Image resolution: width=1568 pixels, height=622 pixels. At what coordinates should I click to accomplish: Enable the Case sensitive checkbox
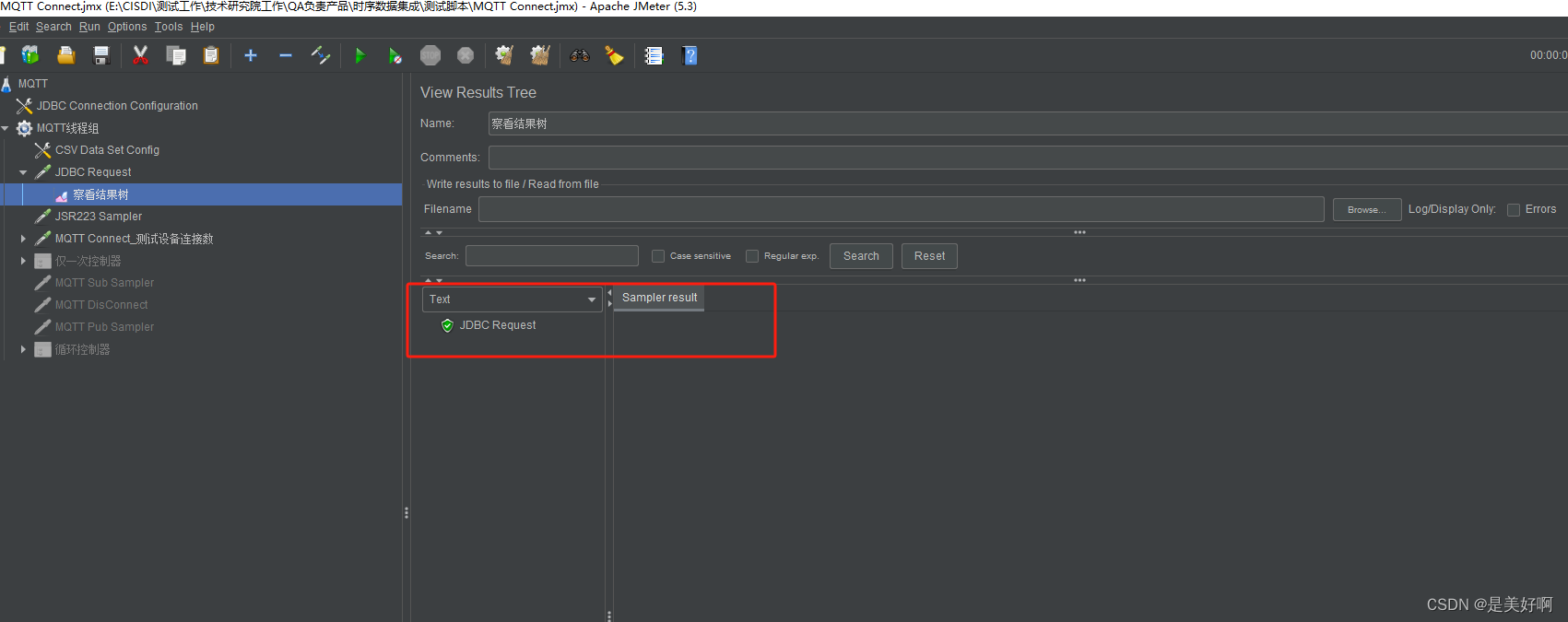[658, 256]
